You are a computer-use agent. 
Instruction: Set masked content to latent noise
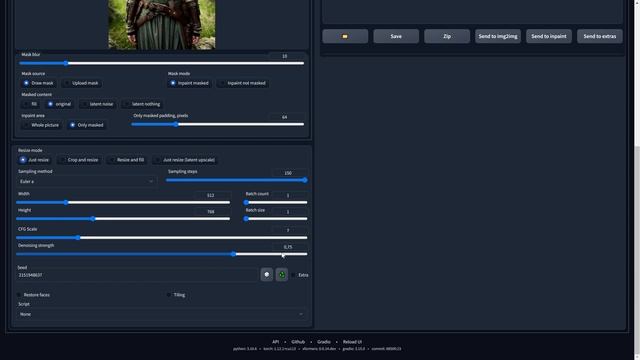pos(98,104)
